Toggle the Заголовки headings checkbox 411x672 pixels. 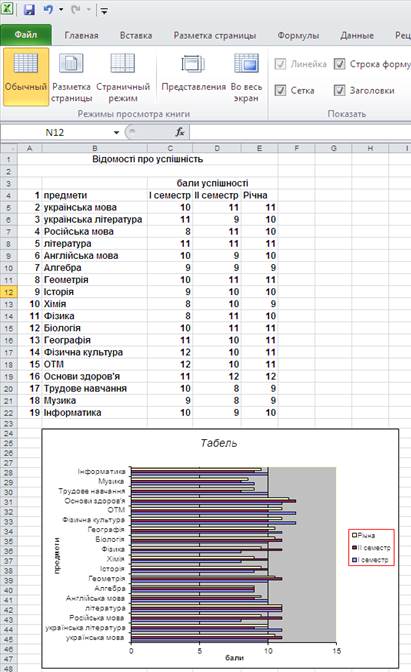coord(339,90)
